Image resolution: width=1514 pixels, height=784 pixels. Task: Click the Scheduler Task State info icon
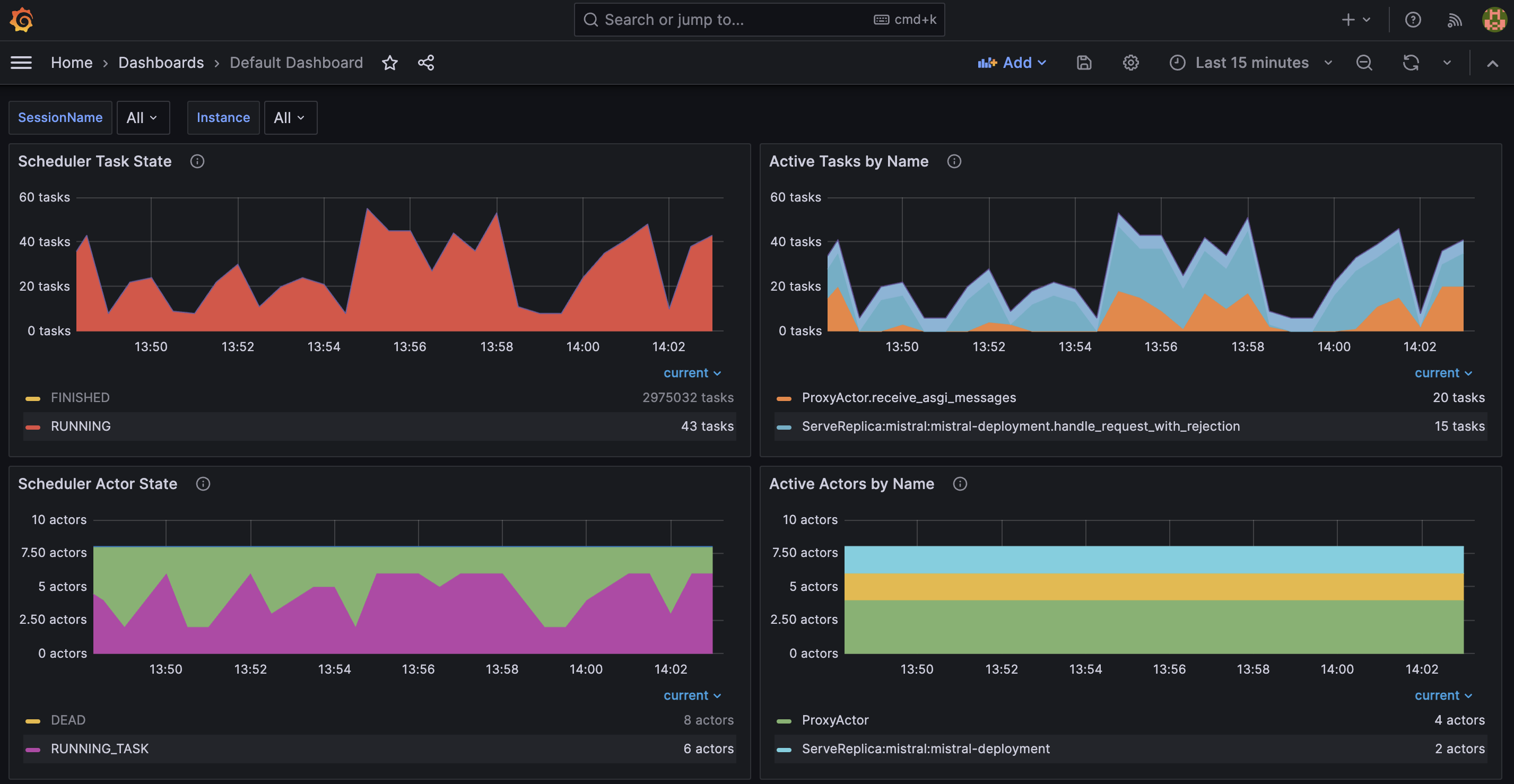pos(196,161)
